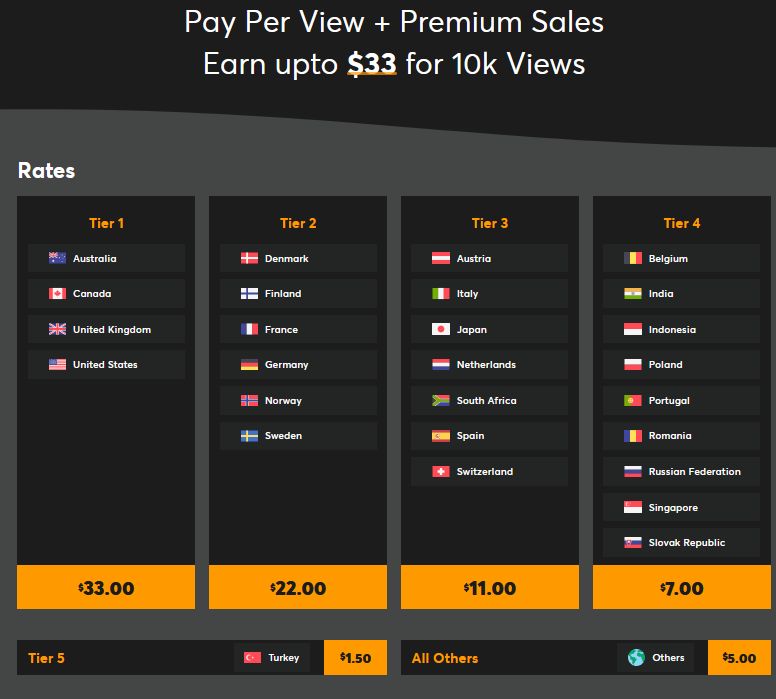The height and width of the screenshot is (699, 776).
Task: Click the Canada flag icon
Action: pos(57,294)
